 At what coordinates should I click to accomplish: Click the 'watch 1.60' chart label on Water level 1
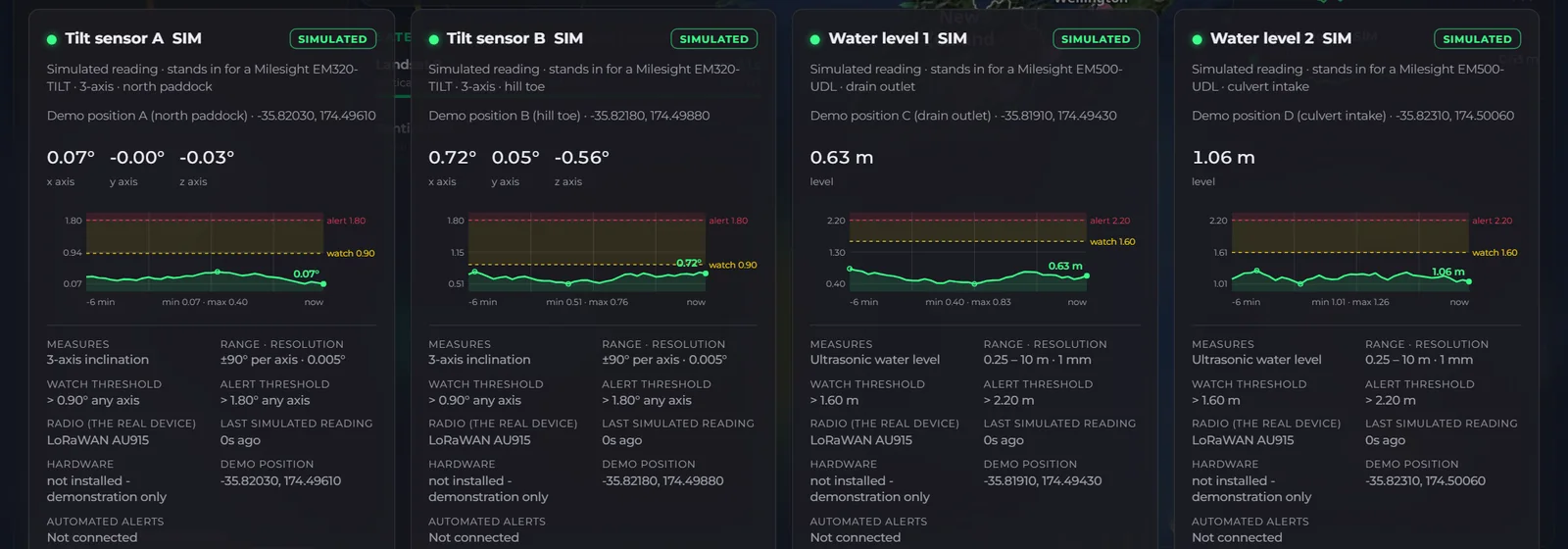tap(1112, 241)
